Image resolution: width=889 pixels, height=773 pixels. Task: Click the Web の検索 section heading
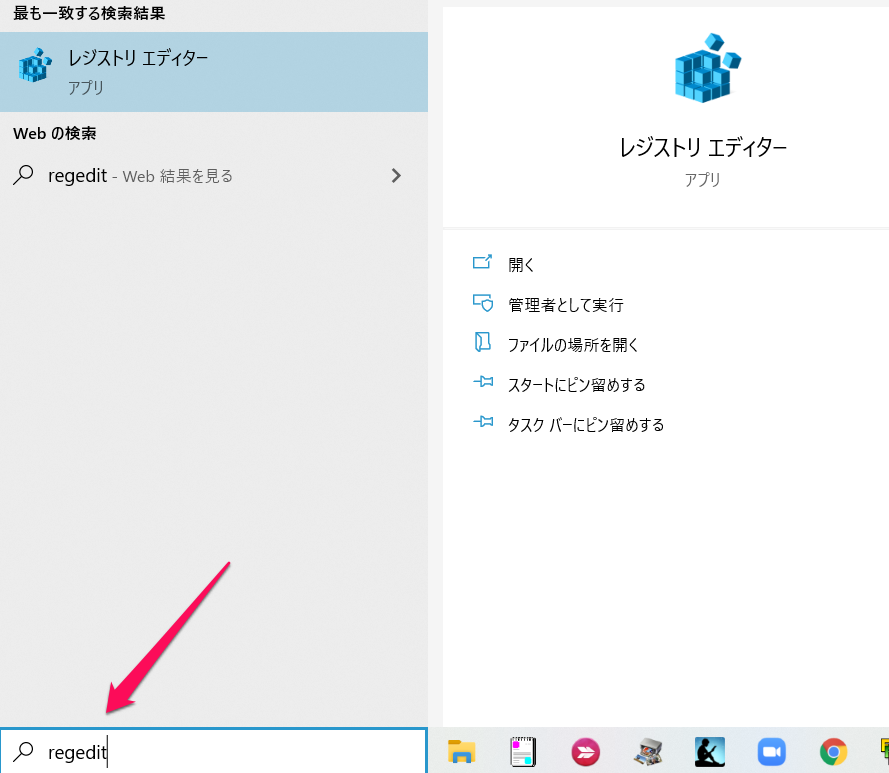pos(54,133)
